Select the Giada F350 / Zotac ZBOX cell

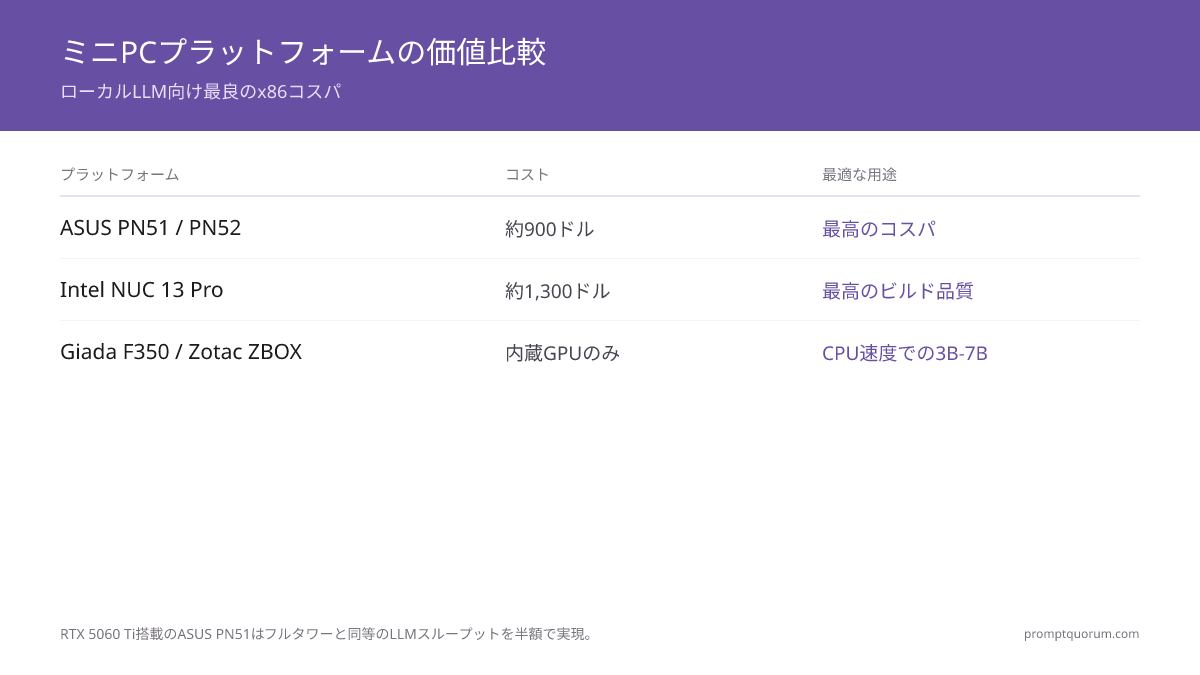point(181,352)
